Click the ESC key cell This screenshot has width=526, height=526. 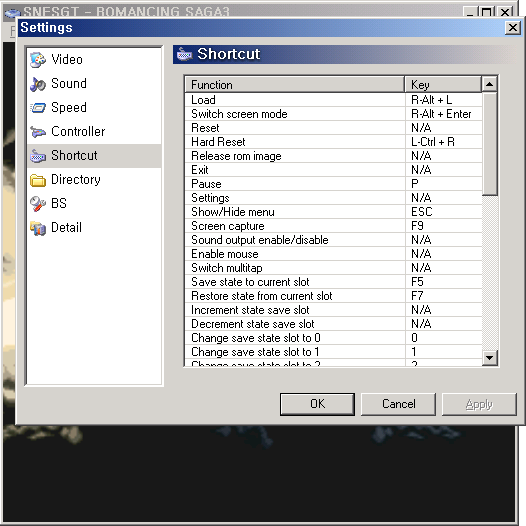(x=443, y=212)
